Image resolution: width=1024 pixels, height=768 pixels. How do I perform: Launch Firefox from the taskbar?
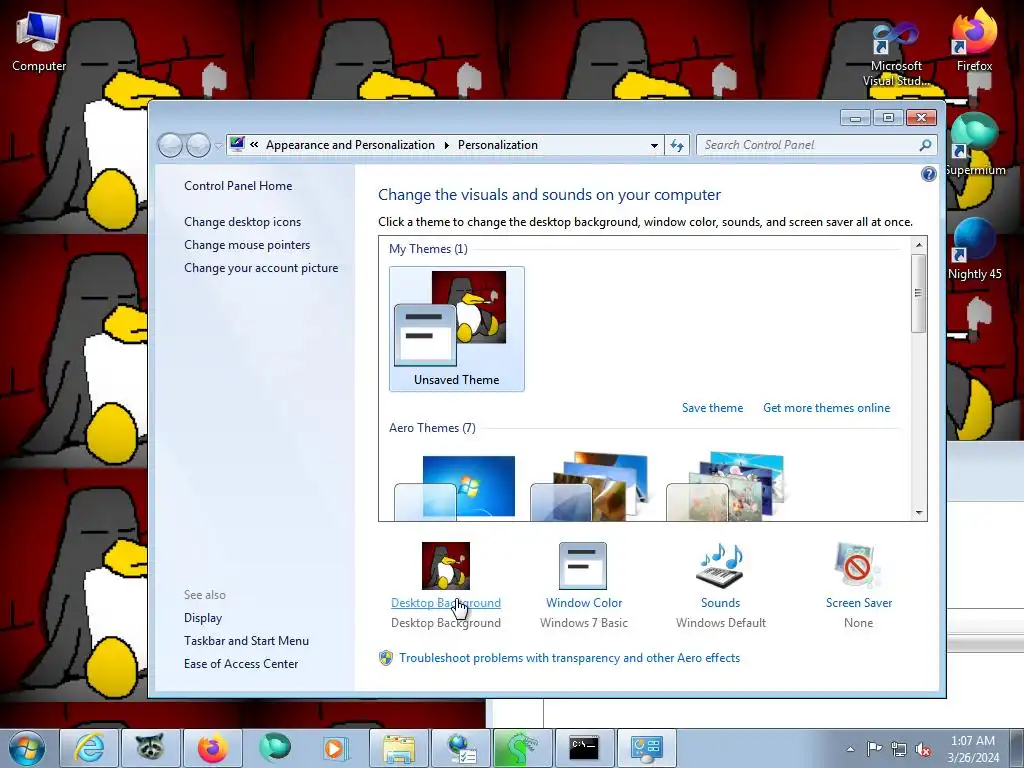[x=213, y=748]
